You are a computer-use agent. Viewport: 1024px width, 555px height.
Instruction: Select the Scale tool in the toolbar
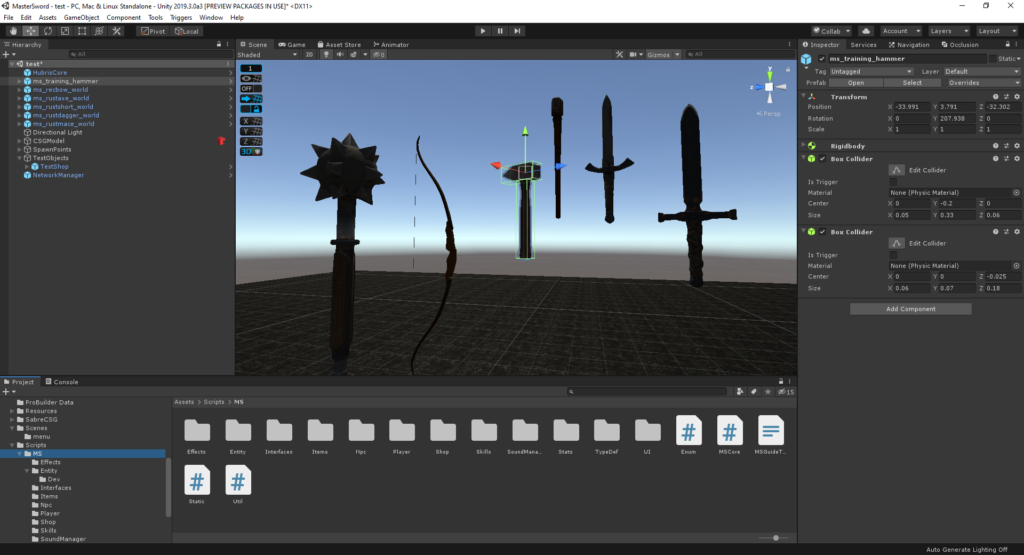pos(65,31)
